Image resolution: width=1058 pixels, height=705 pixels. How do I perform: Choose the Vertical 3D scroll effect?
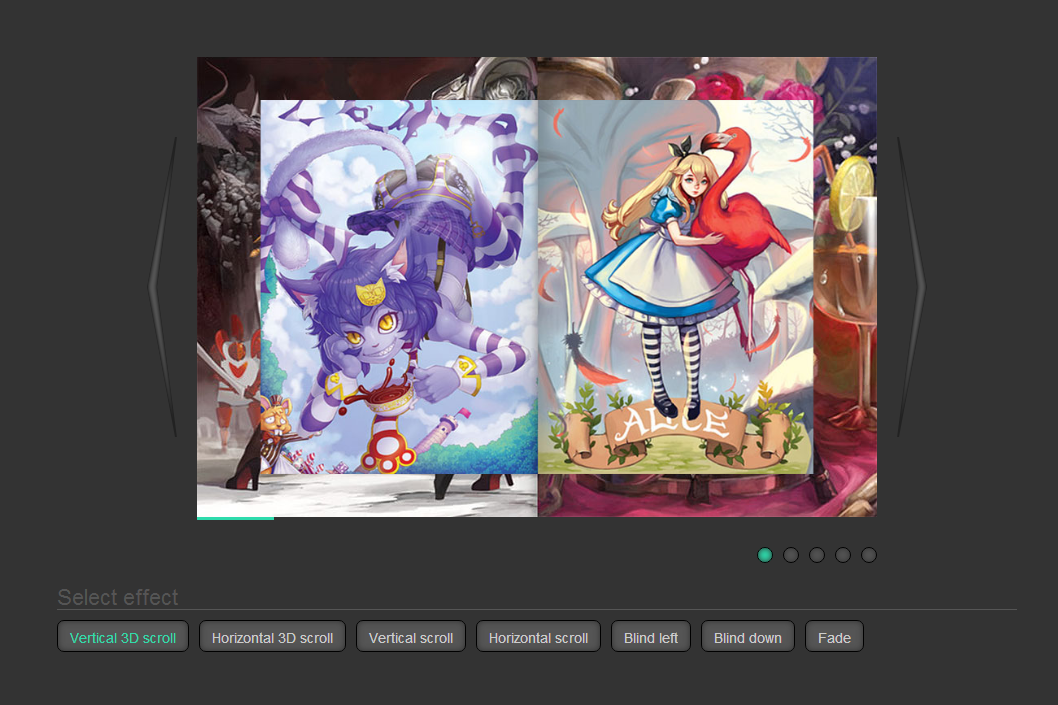[123, 636]
